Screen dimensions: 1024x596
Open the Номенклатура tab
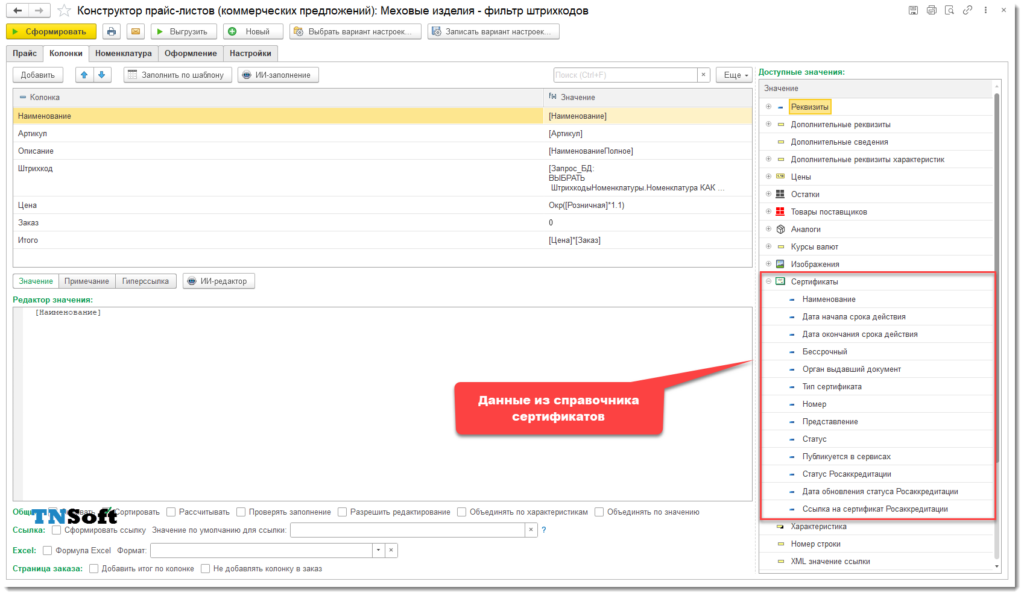click(x=123, y=54)
